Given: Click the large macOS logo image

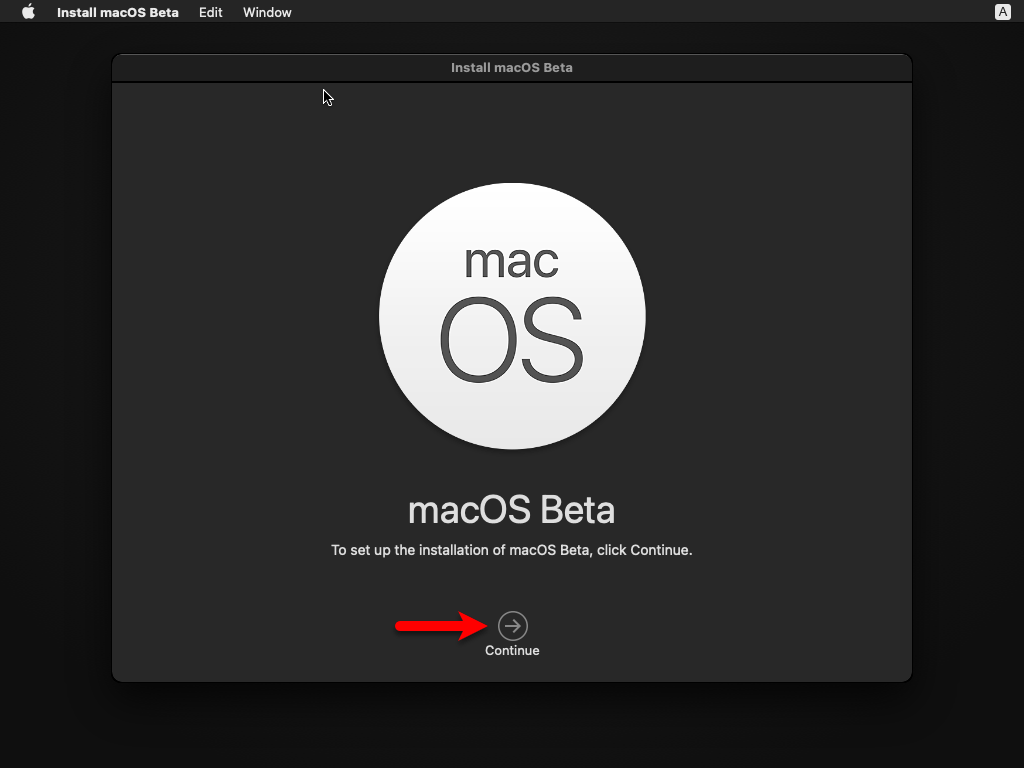Looking at the screenshot, I should [512, 316].
